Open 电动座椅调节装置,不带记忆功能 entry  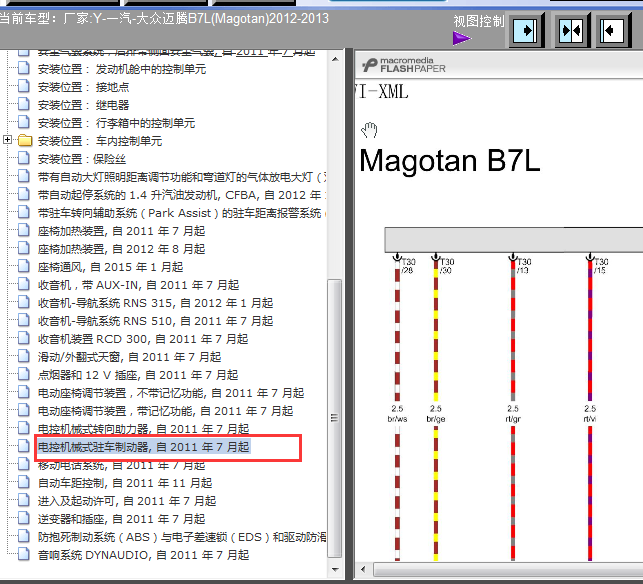point(171,393)
